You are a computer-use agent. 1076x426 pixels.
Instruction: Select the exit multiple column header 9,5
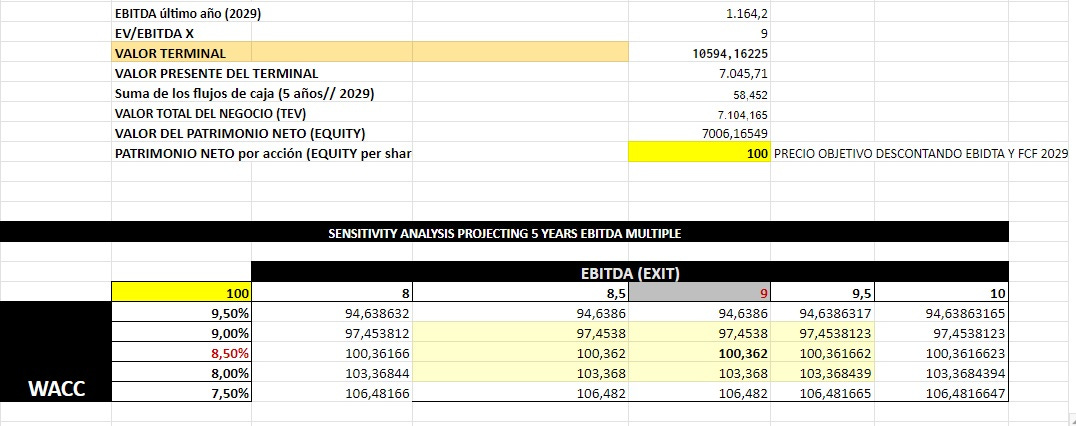(x=822, y=294)
